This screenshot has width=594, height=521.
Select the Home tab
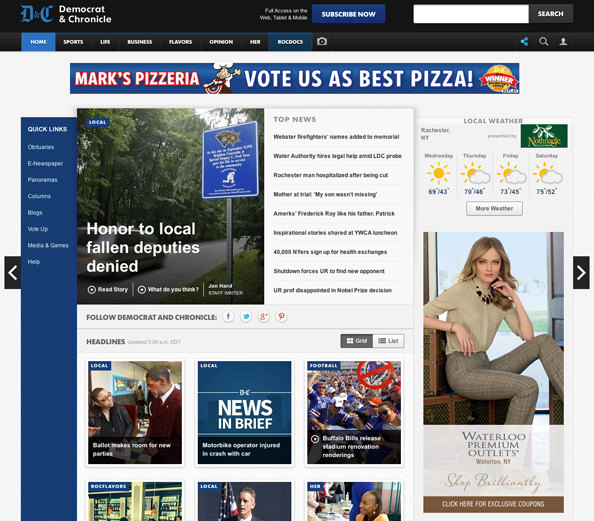[x=38, y=42]
